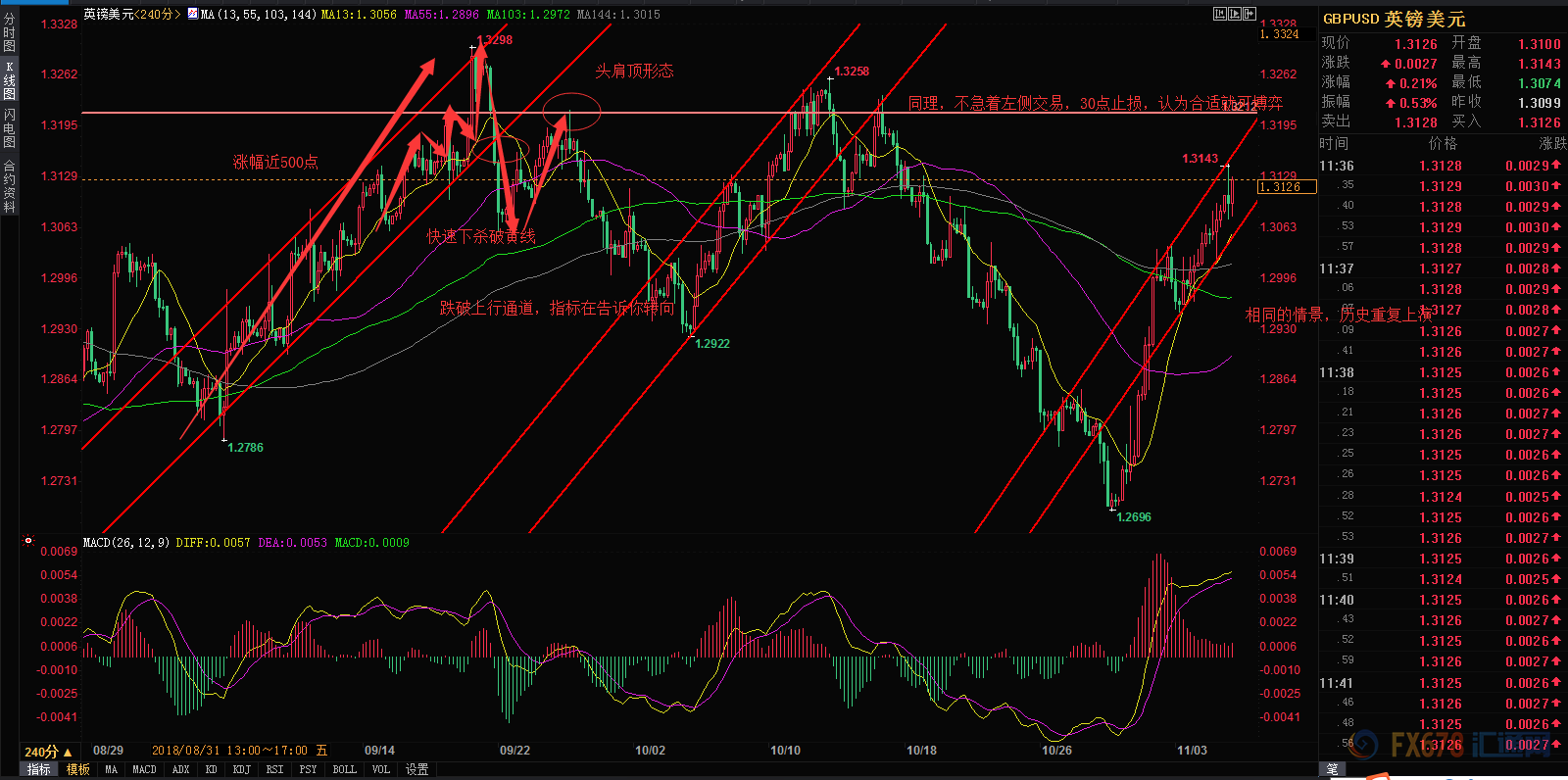The width and height of the screenshot is (1568, 780).
Task: Apply the BOLL indicator
Action: [x=344, y=769]
